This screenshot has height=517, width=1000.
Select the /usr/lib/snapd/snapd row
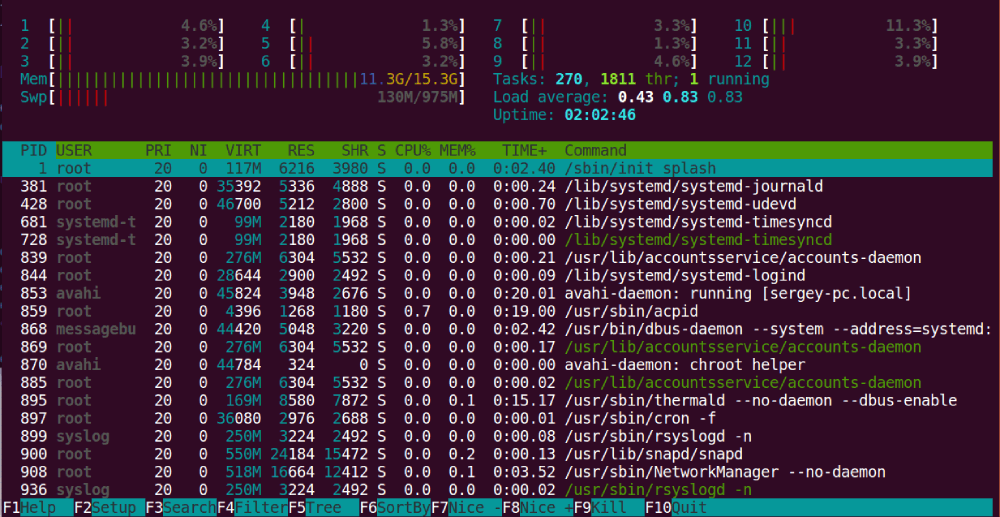(497, 455)
